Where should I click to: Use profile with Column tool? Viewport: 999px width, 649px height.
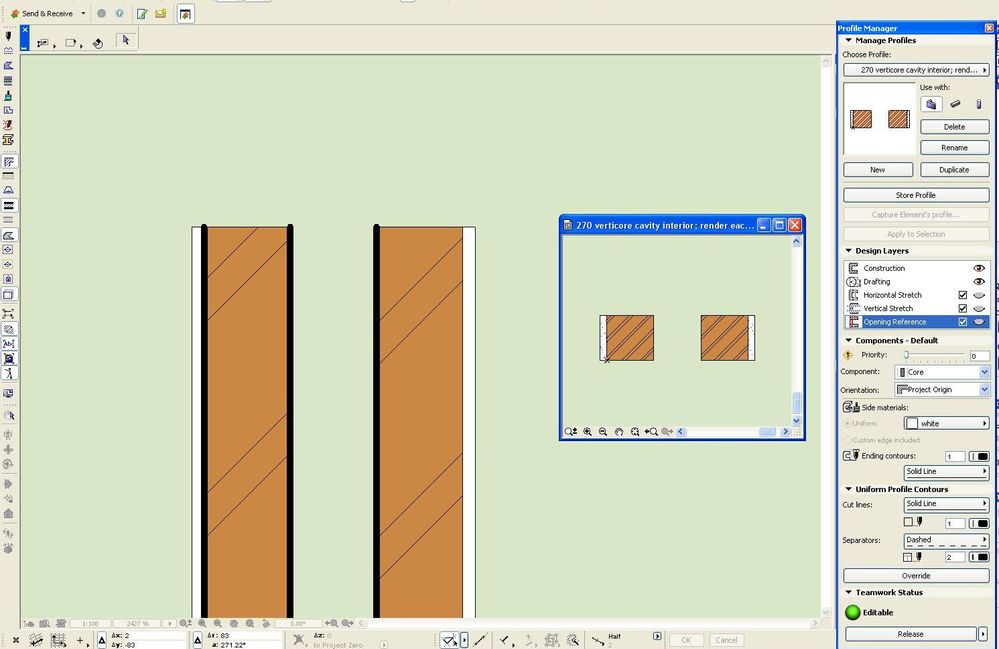(979, 104)
